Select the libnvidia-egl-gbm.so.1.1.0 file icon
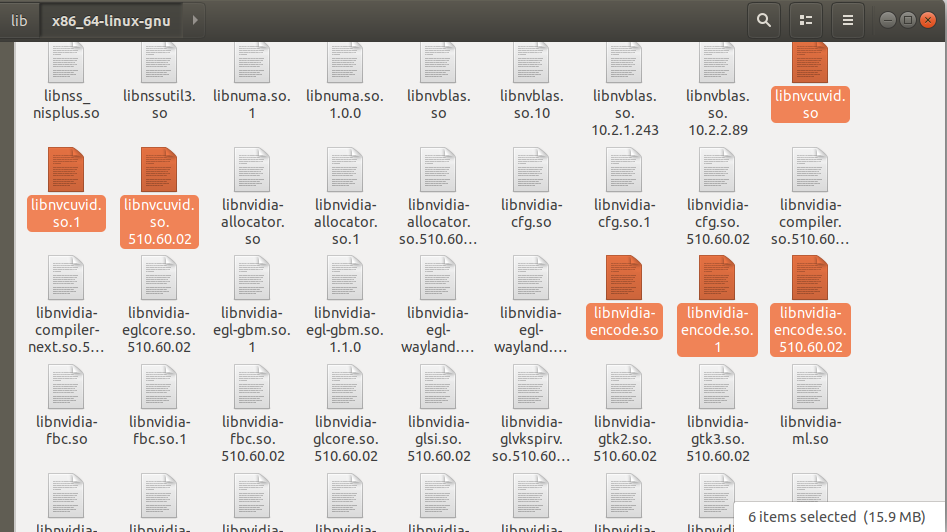This screenshot has height=532, width=947. 345,278
